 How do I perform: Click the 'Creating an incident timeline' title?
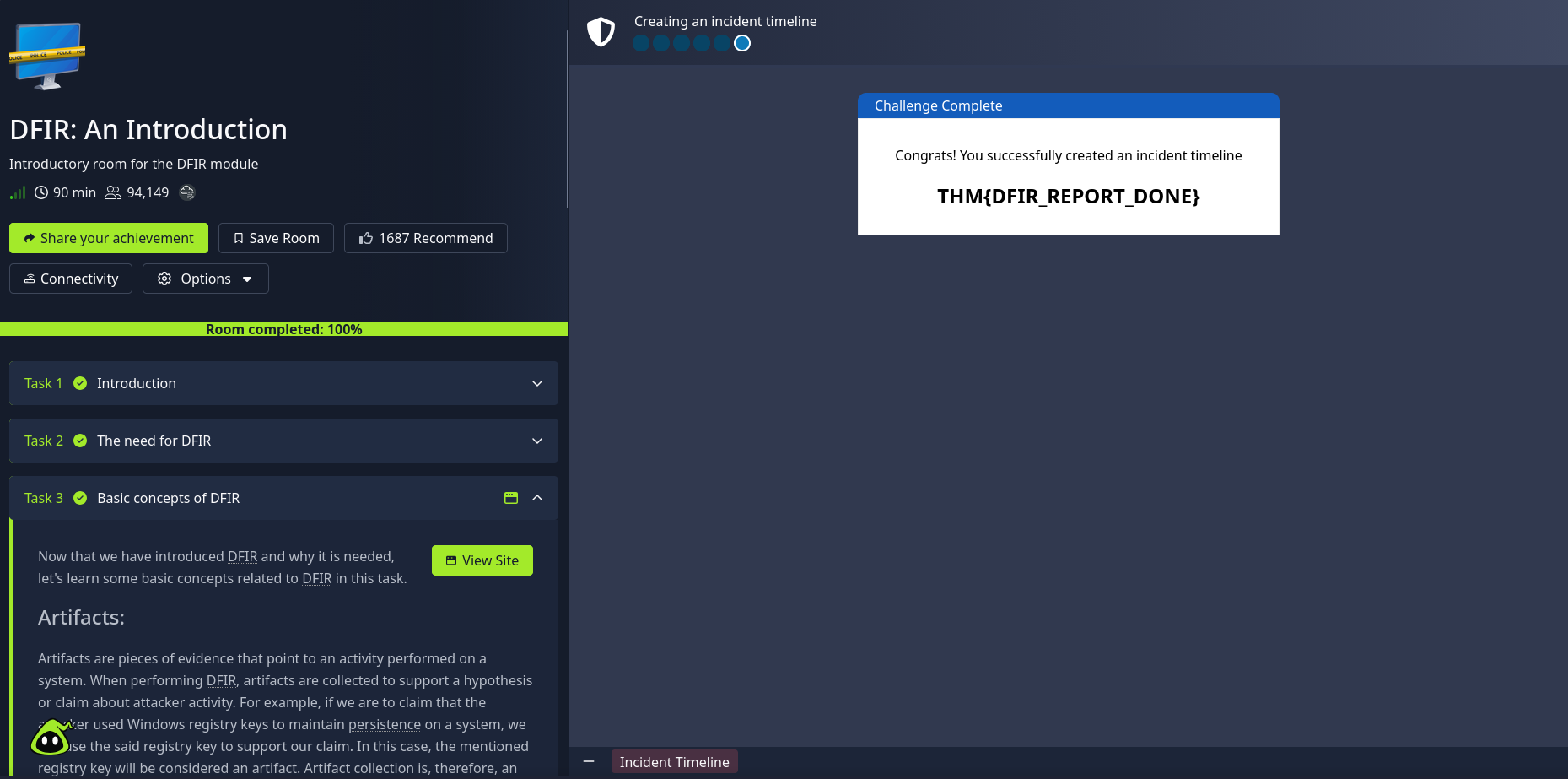coord(725,21)
